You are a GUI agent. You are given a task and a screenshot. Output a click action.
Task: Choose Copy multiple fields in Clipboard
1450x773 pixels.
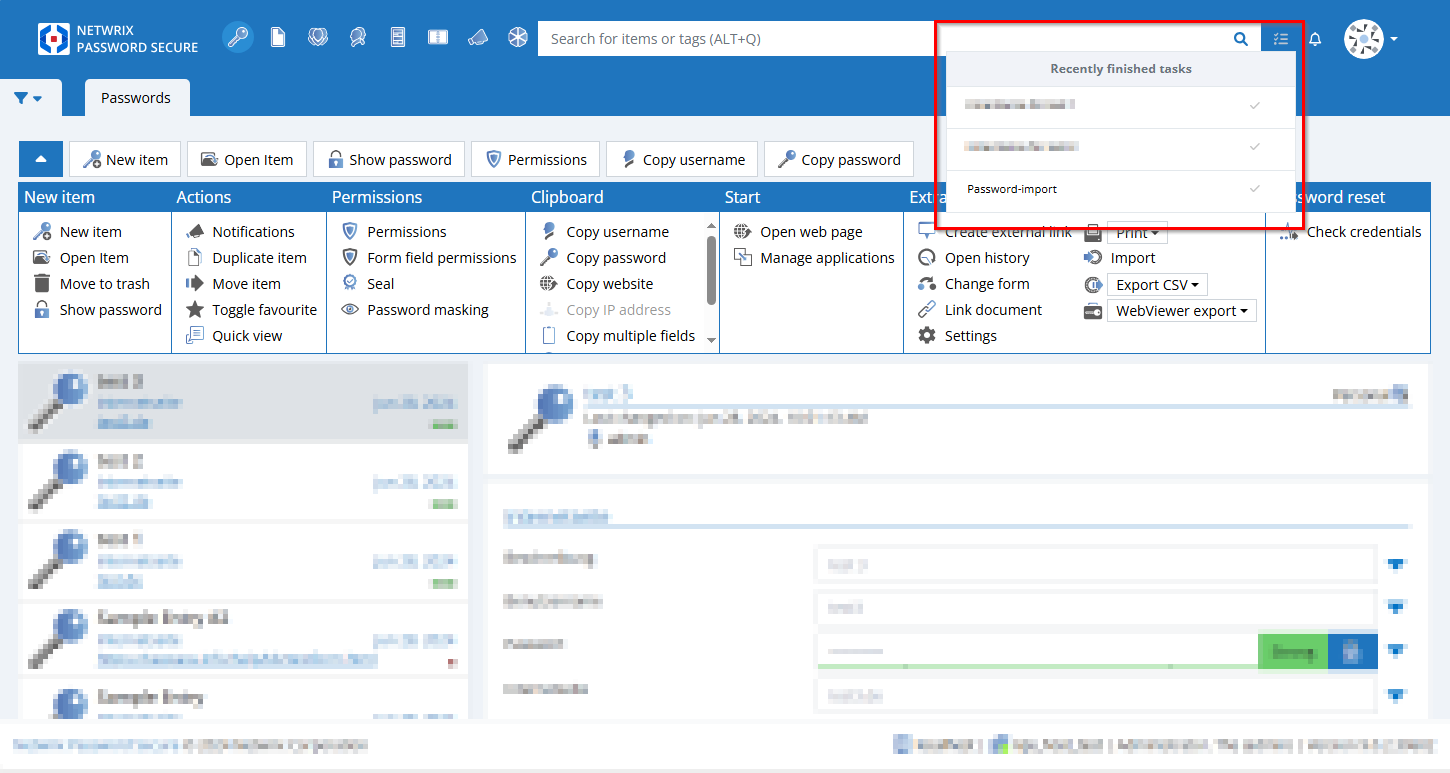(618, 336)
